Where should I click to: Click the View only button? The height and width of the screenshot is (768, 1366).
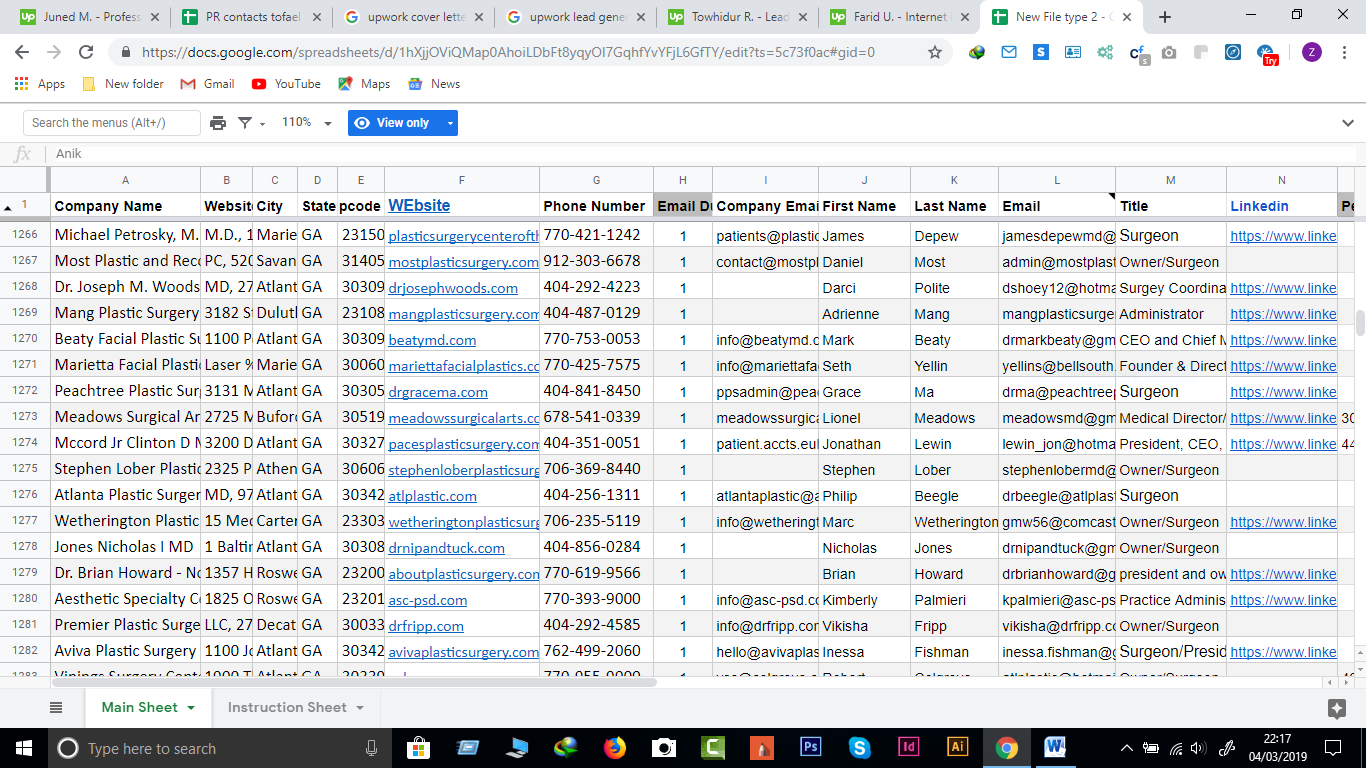tap(394, 123)
